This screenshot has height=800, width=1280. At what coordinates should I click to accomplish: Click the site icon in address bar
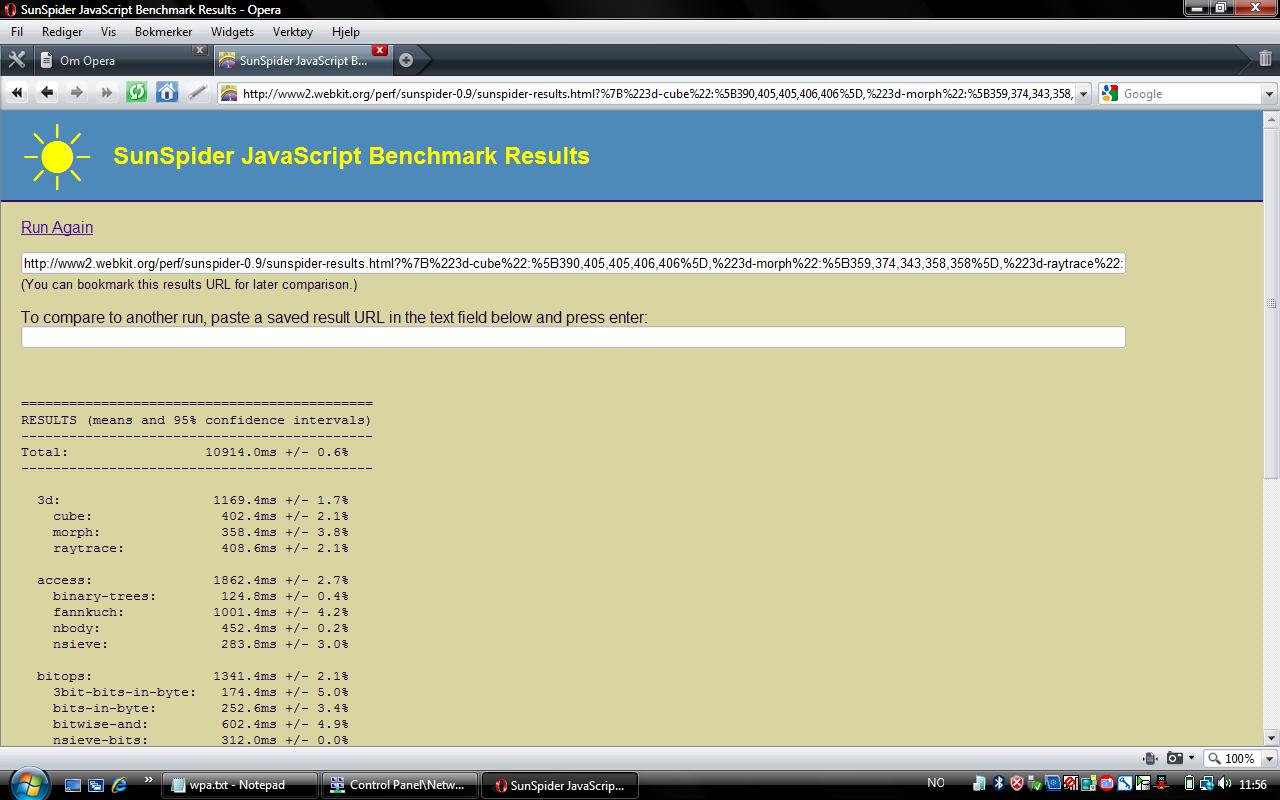(229, 94)
